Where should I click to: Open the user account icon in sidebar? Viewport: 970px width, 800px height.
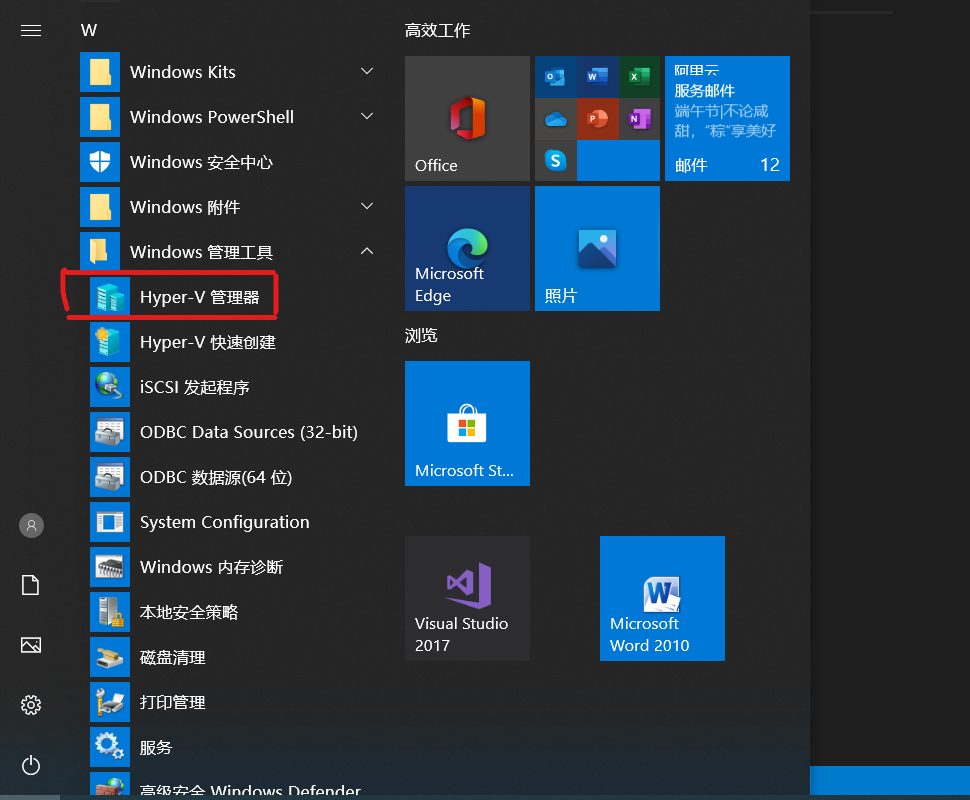coord(32,526)
